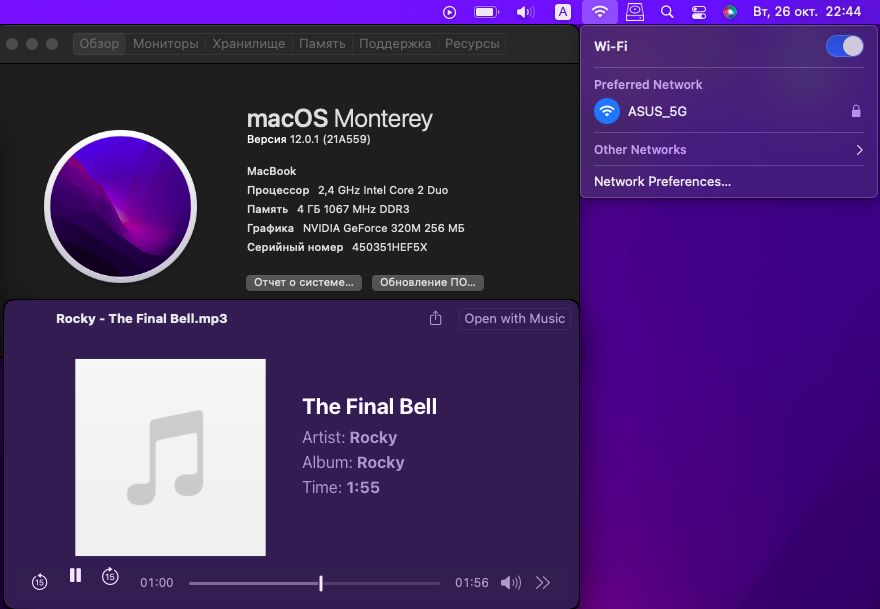
Task: Click Отчет о системе... button
Action: [x=304, y=282]
